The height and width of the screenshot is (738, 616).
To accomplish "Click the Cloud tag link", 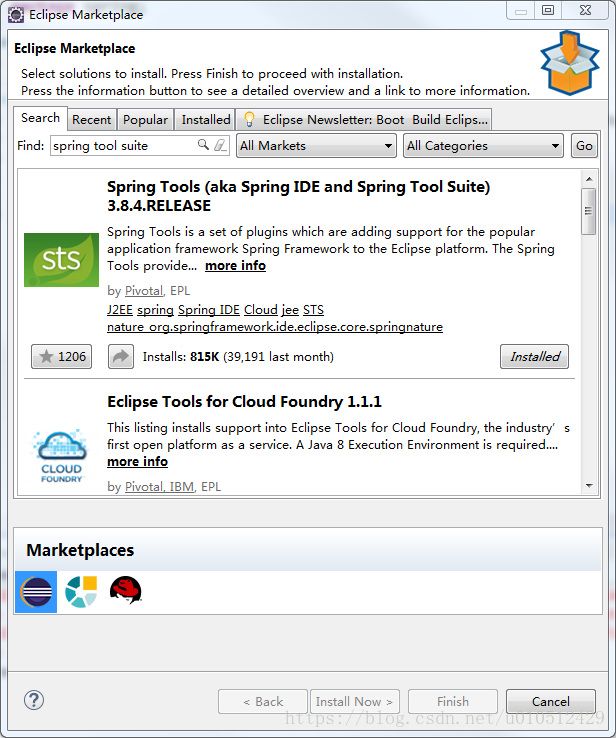I will pos(261,310).
